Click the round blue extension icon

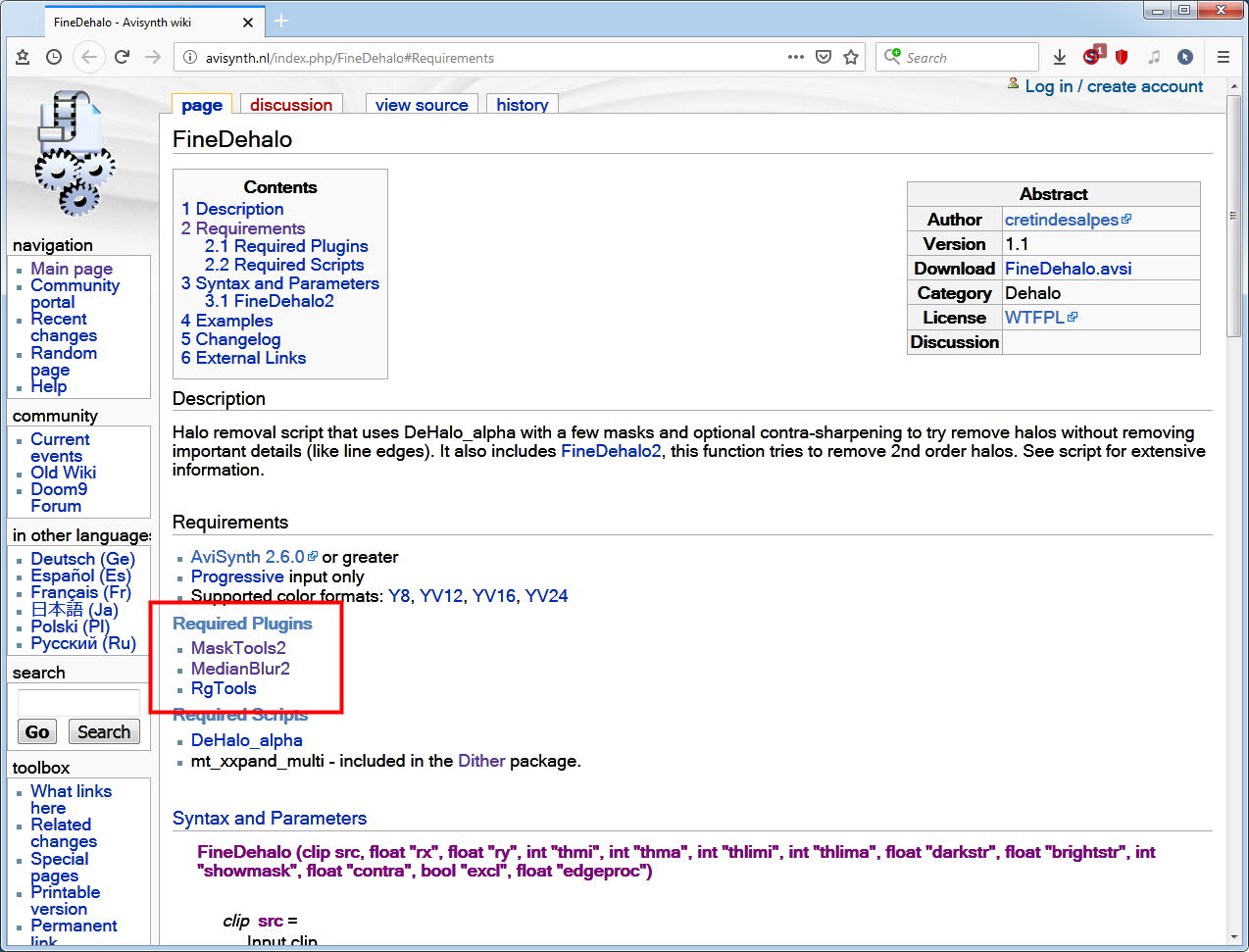click(x=1185, y=57)
